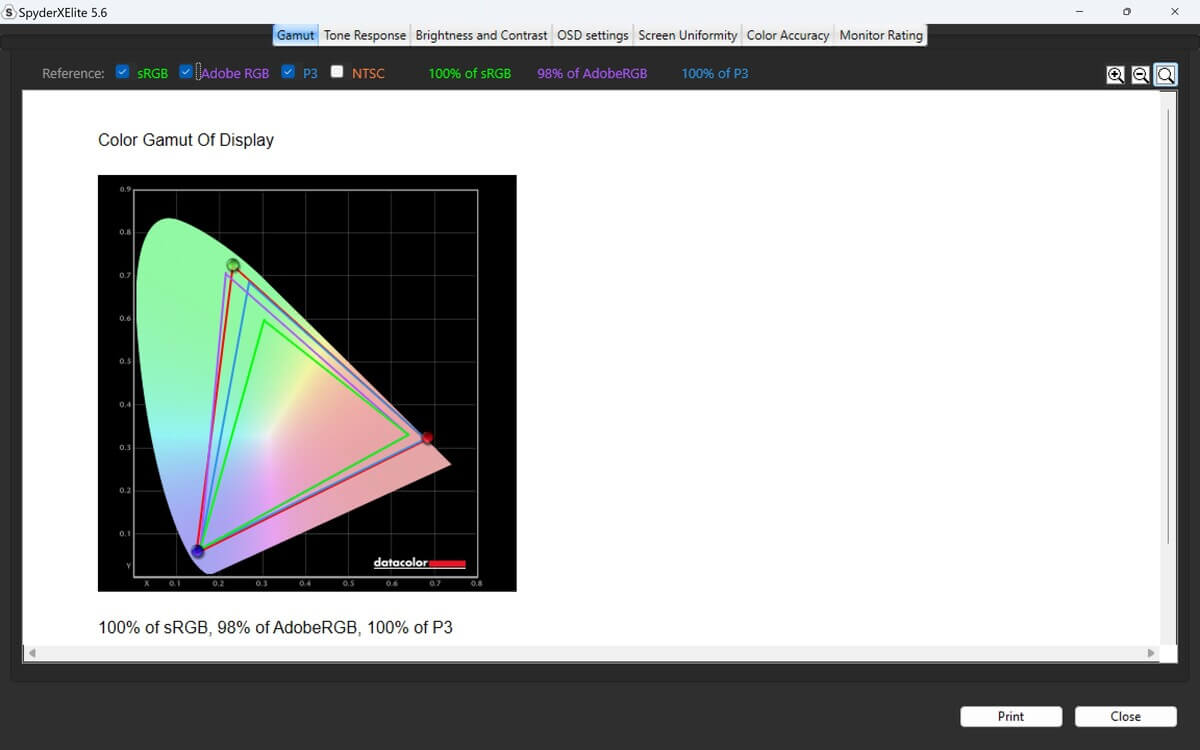Image resolution: width=1200 pixels, height=750 pixels.
Task: Enable the NTSC reference checkbox
Action: [x=337, y=72]
